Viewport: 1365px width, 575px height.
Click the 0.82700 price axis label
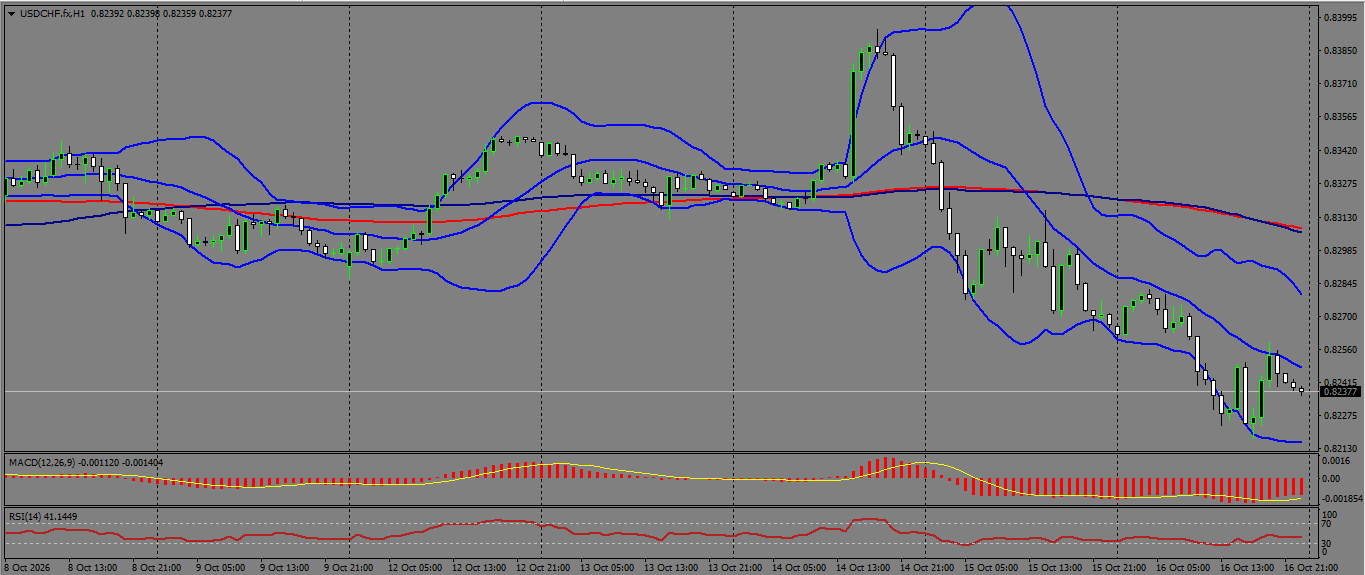tap(1340, 316)
